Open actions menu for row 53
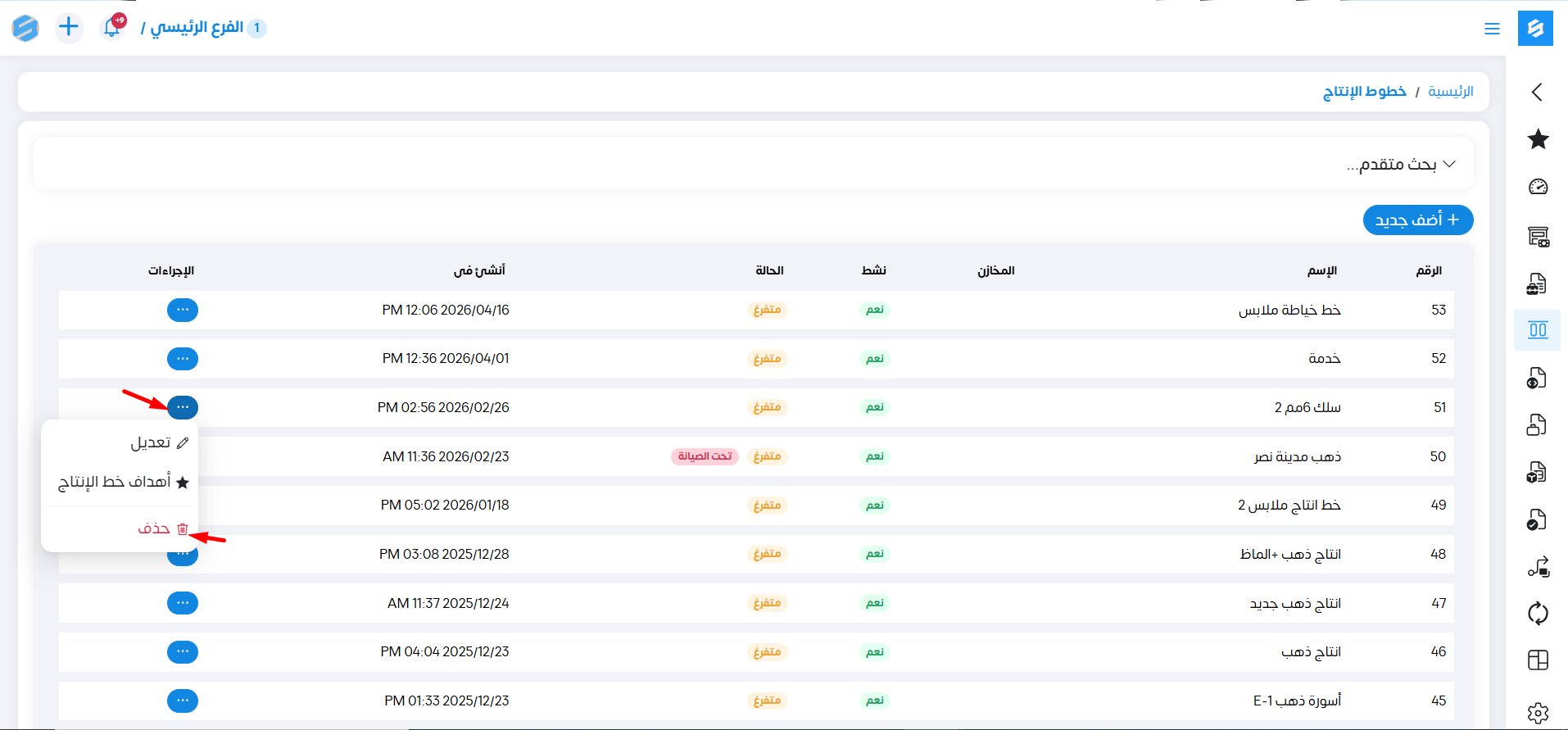 coord(183,310)
